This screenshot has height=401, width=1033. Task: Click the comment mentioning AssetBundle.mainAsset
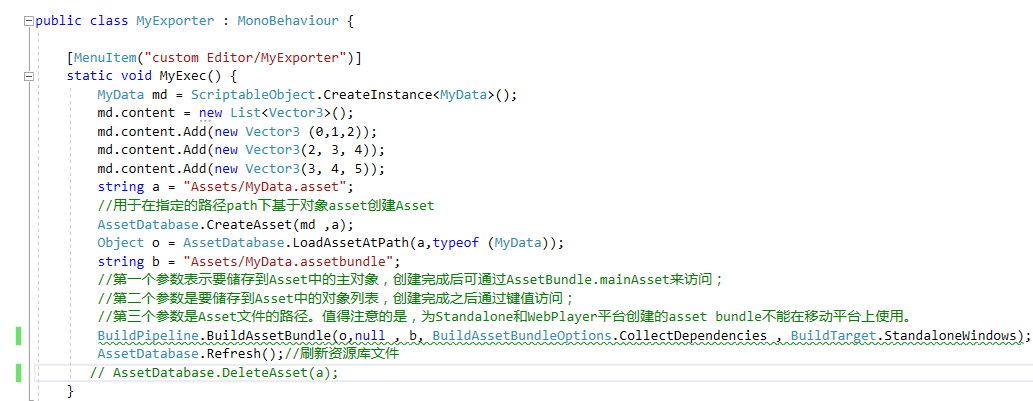[410, 279]
